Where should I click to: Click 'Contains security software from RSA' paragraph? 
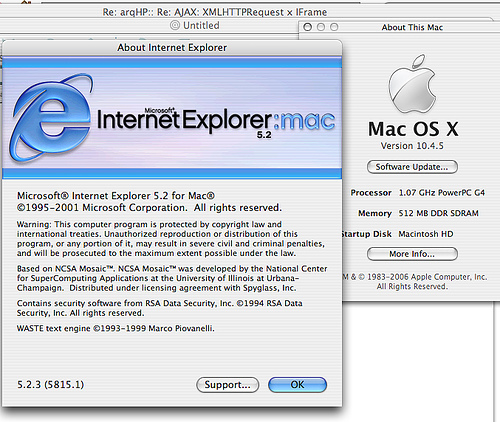(160, 308)
